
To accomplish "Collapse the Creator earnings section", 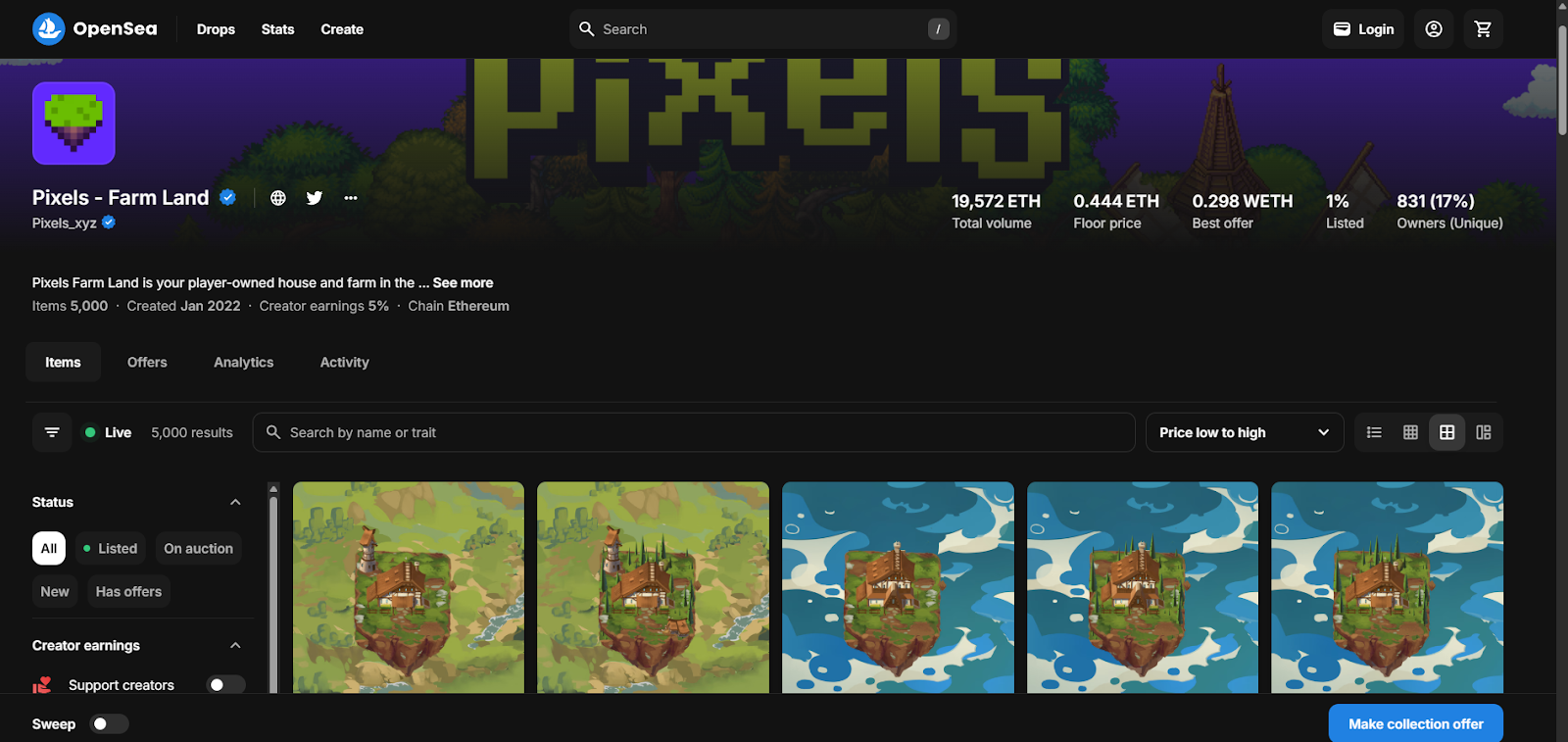I will pyautogui.click(x=235, y=645).
